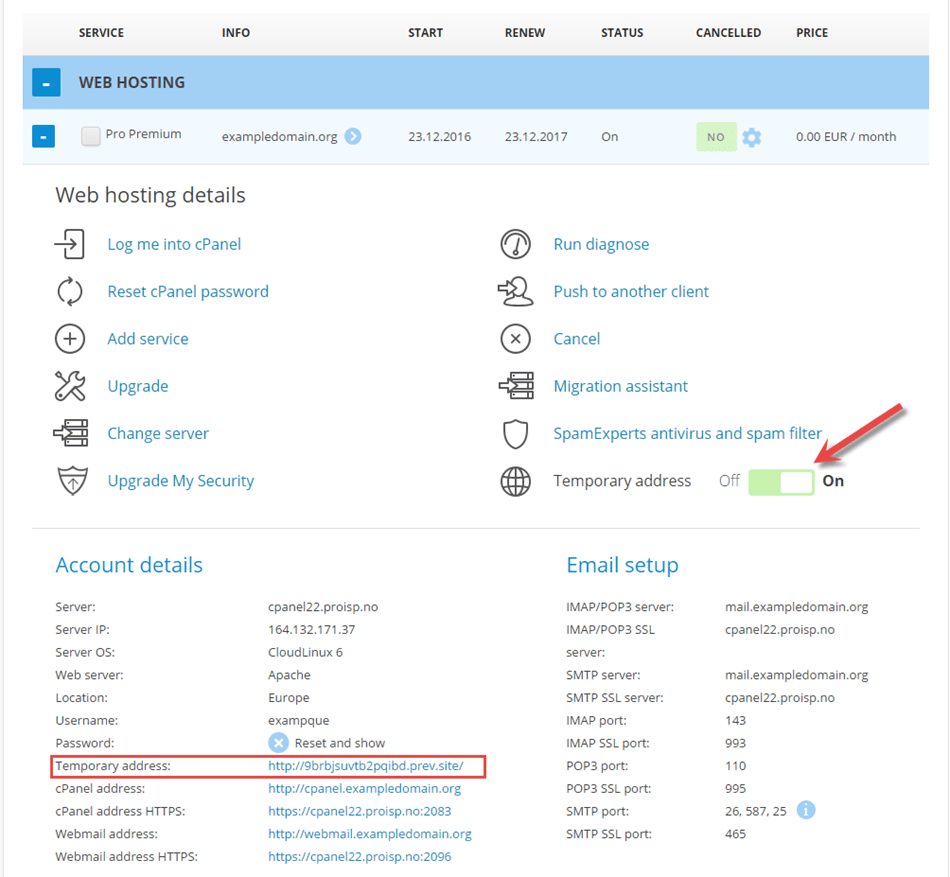Click the crossed tools icon beside Upgrade

(x=70, y=386)
